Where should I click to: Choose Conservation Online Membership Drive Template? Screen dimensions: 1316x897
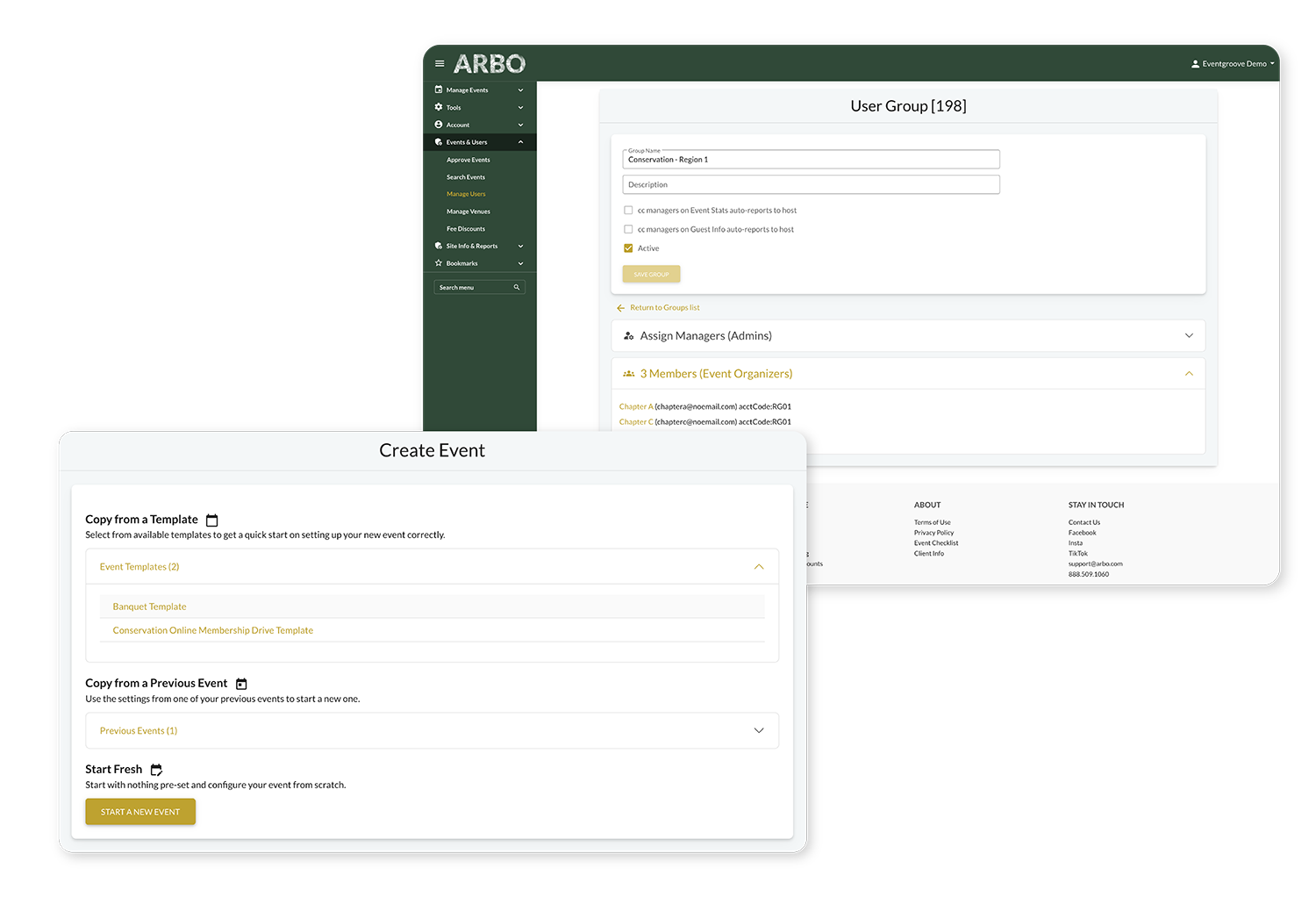[x=212, y=631]
